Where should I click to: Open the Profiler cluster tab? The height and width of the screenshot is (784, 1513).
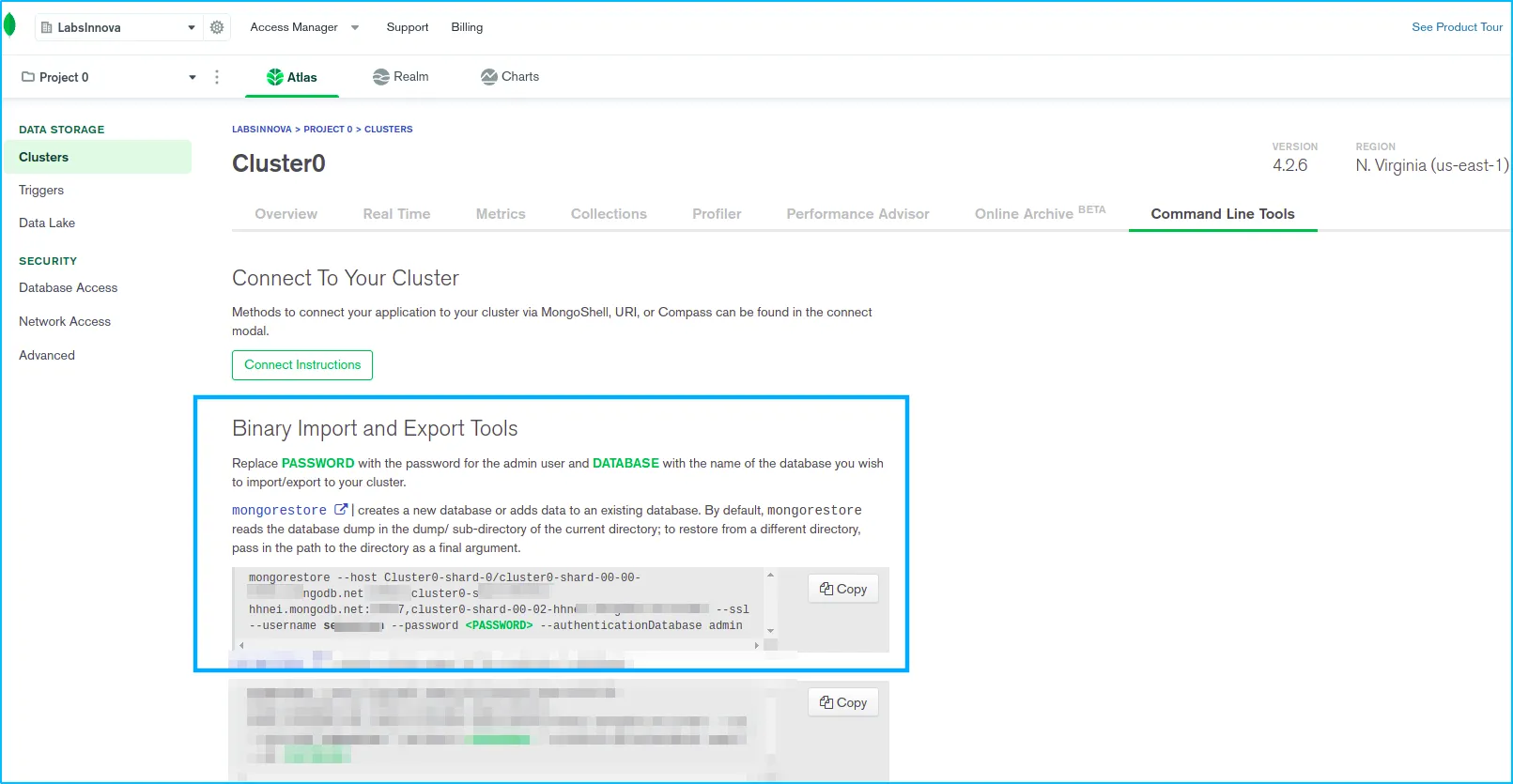(x=717, y=214)
